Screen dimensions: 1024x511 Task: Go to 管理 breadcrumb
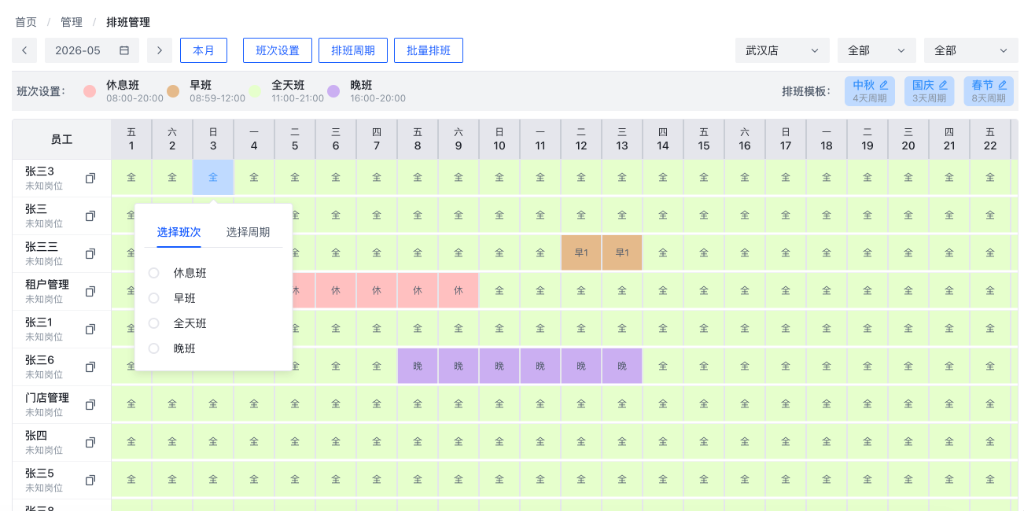[x=72, y=22]
